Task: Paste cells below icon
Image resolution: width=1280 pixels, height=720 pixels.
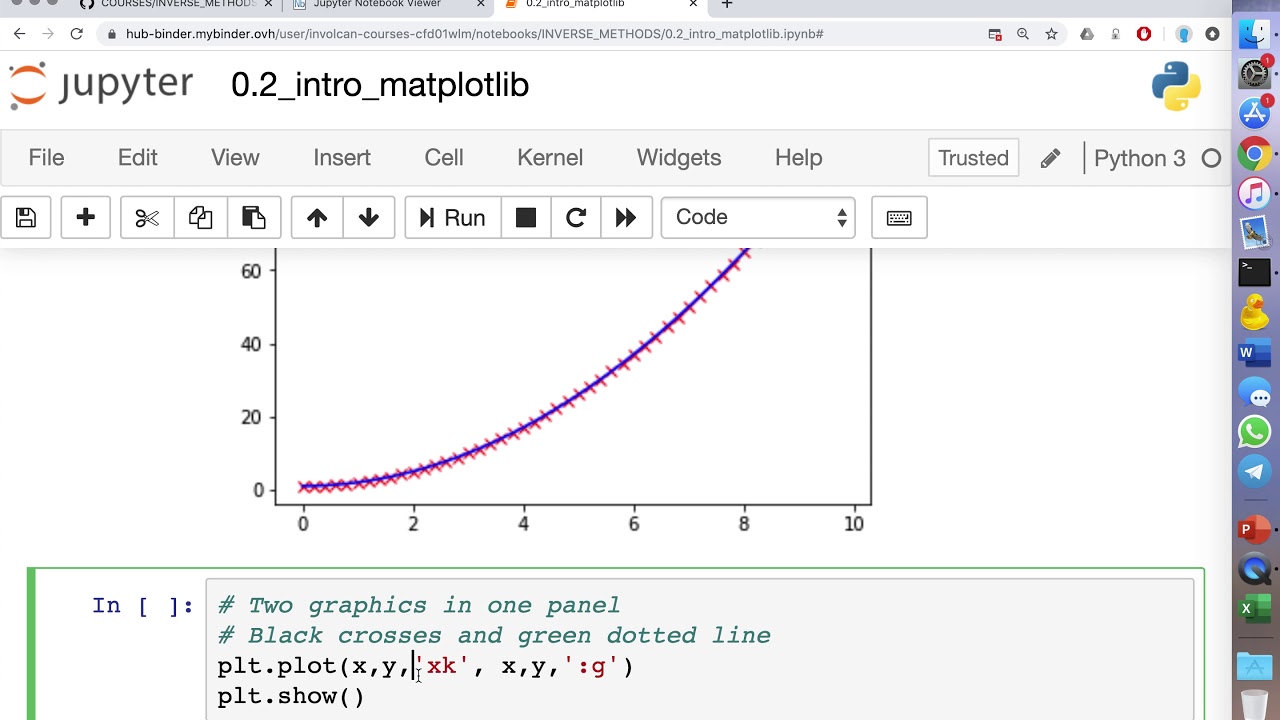Action: (254, 218)
